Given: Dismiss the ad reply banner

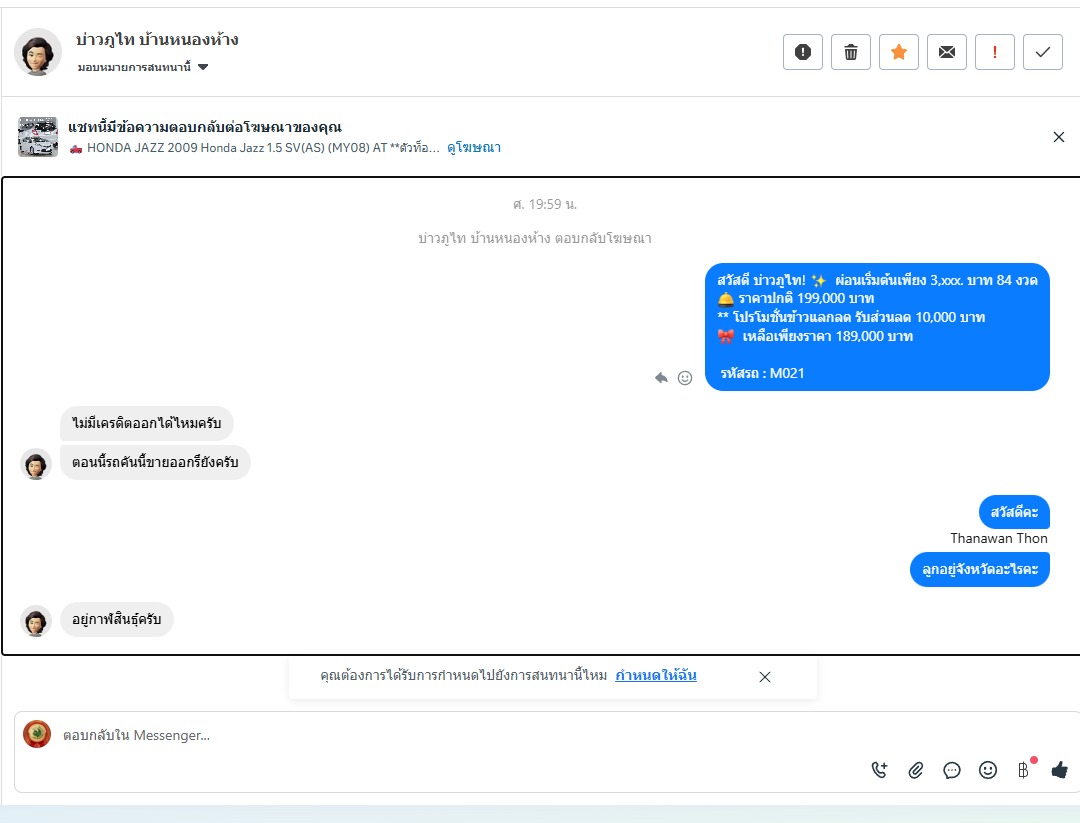Looking at the screenshot, I should coord(1059,137).
